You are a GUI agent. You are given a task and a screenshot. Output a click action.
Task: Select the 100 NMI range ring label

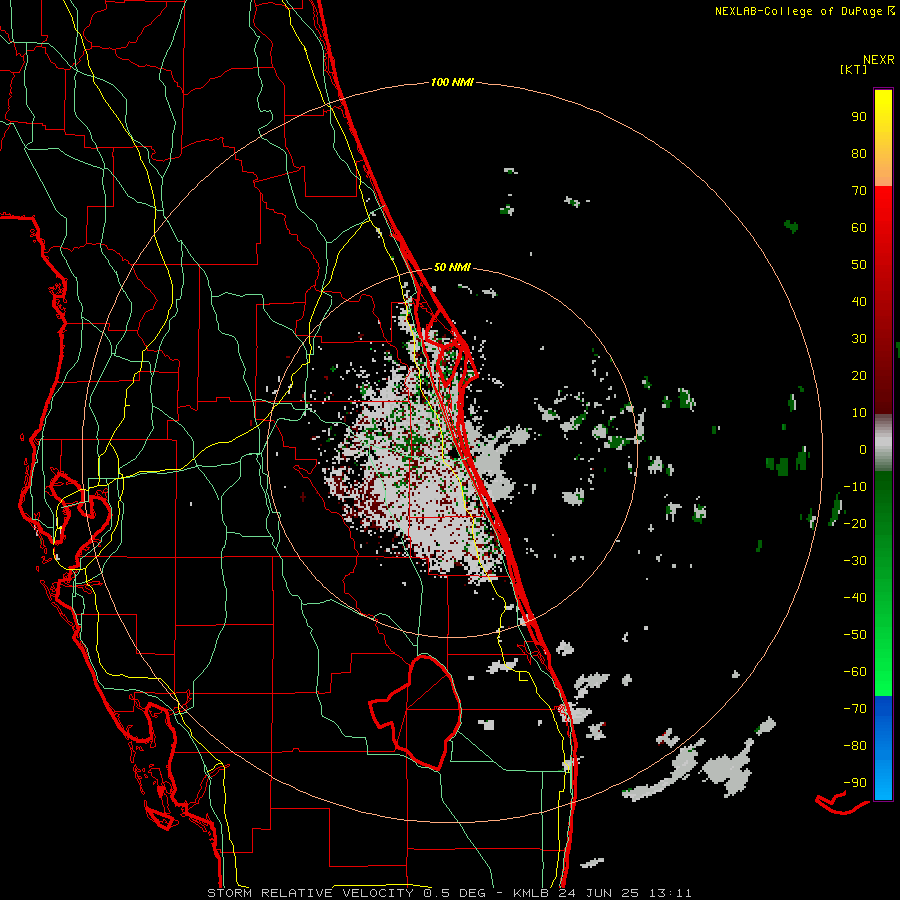tap(452, 82)
